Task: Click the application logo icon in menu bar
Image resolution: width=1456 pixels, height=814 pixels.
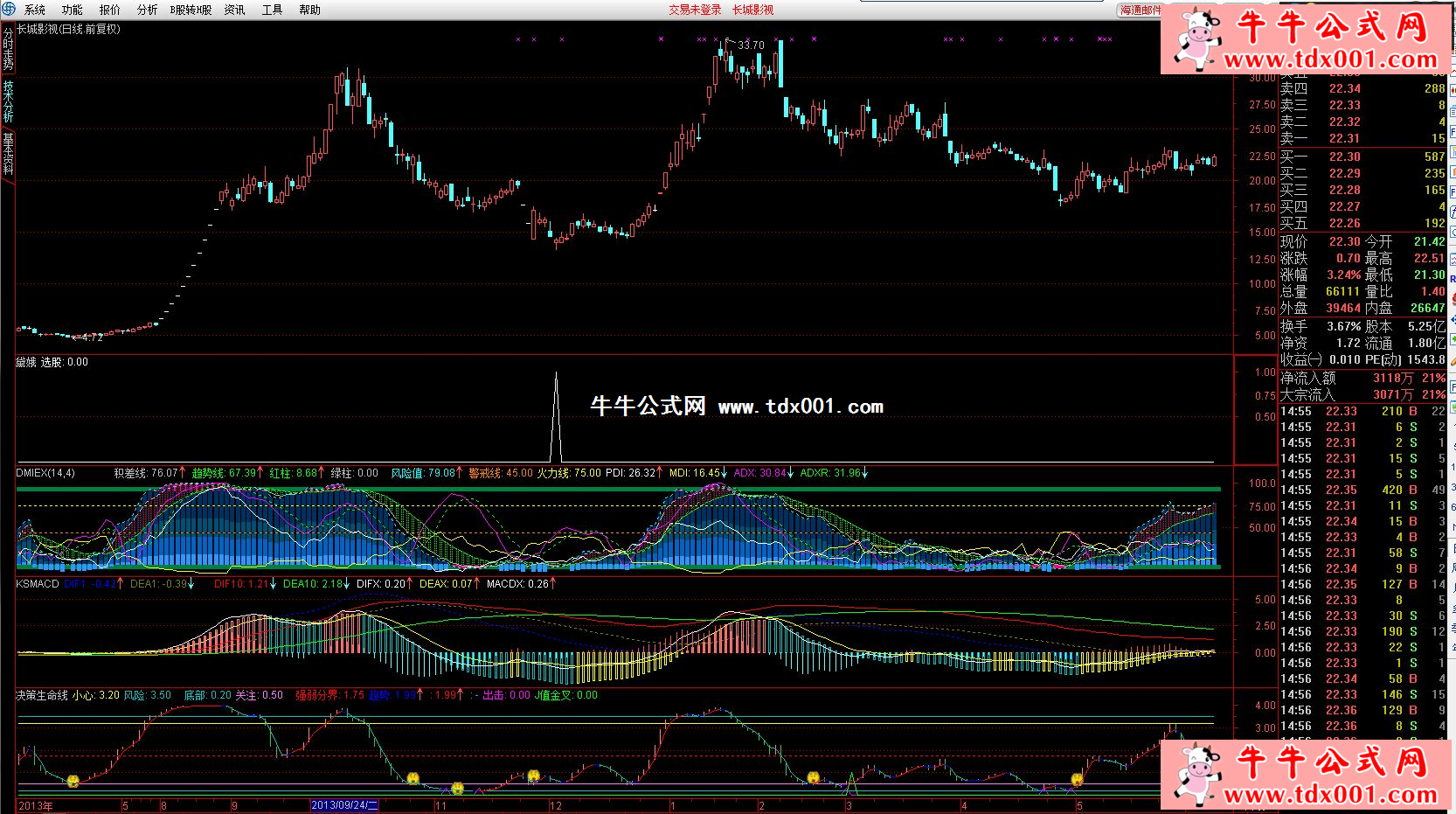Action: click(8, 9)
